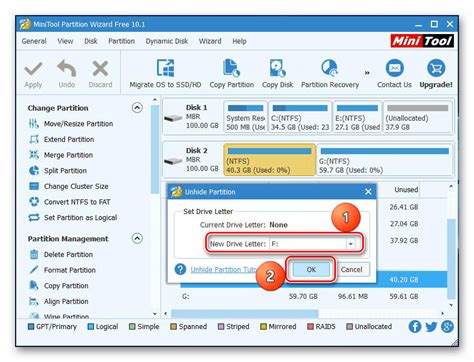Select Disk 1 header block
Image resolution: width=474 pixels, height=362 pixels.
192,117
